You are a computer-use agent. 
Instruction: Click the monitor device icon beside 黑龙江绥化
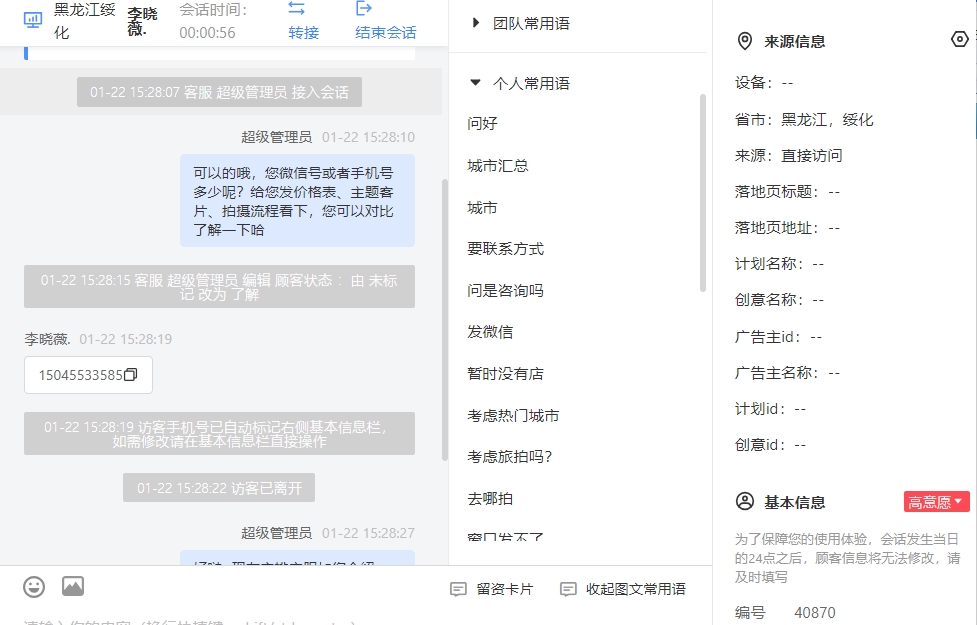32,21
